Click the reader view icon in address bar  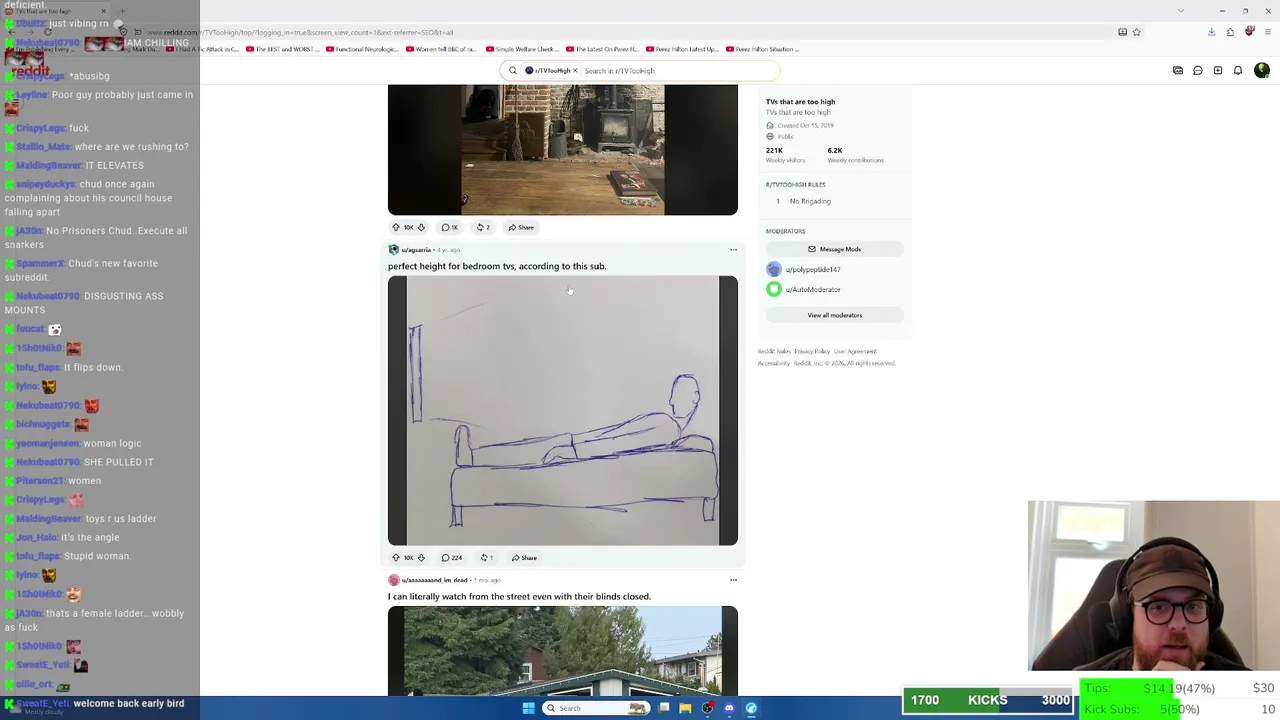(1122, 32)
